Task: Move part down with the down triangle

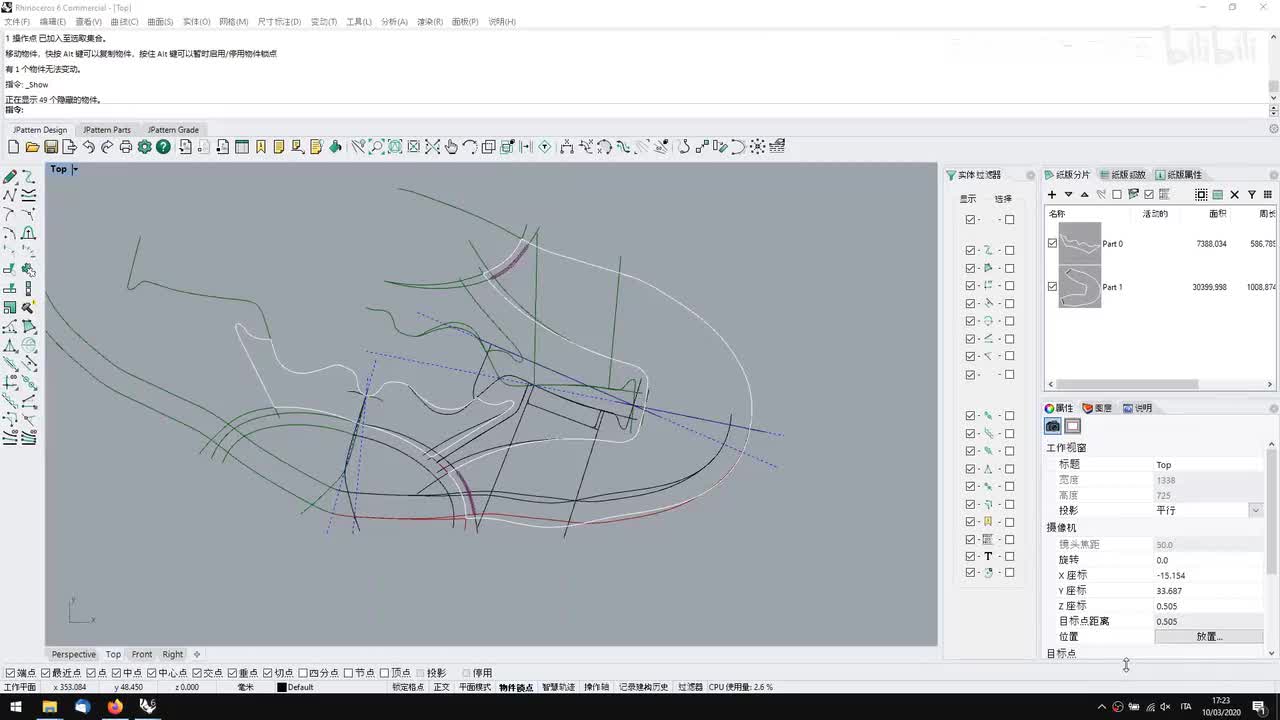Action: 1068,195
